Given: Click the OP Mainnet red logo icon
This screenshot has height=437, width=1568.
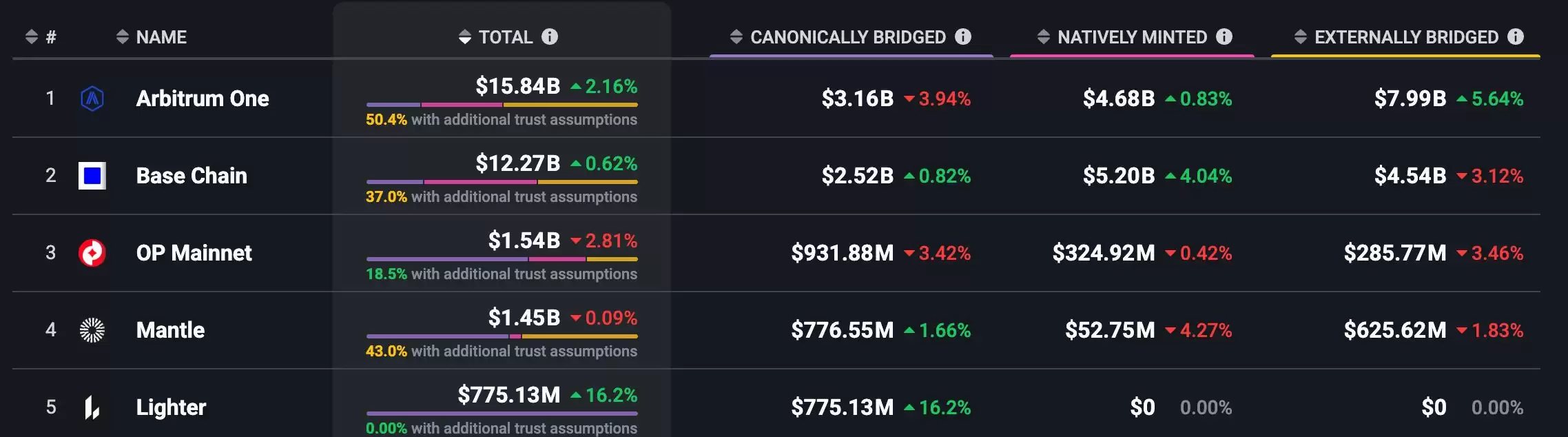Looking at the screenshot, I should (x=92, y=253).
